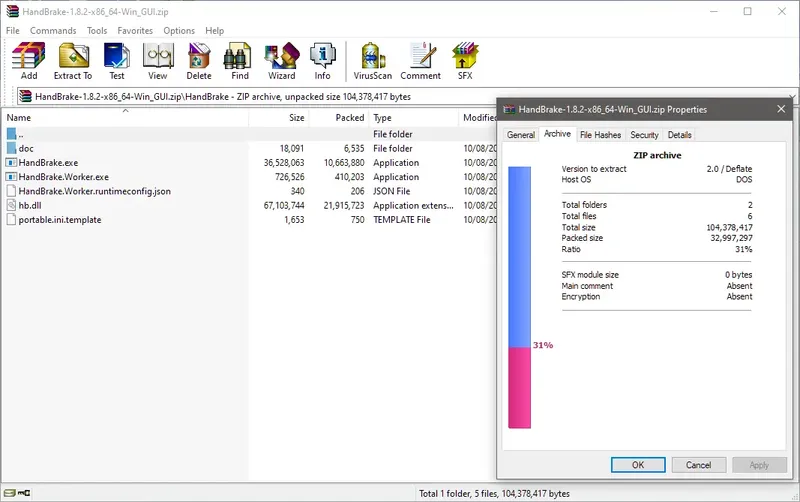
Task: Click the Add toolbar icon
Action: click(29, 56)
